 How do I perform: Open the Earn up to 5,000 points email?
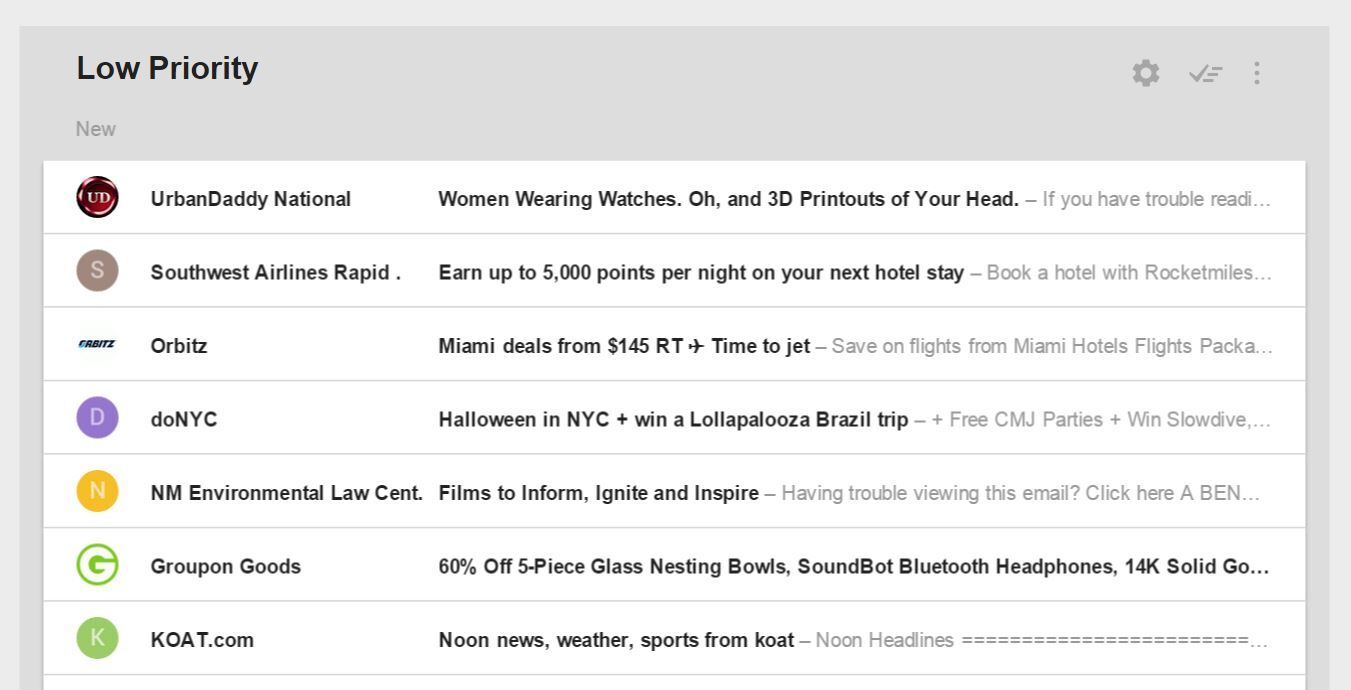[x=700, y=272]
